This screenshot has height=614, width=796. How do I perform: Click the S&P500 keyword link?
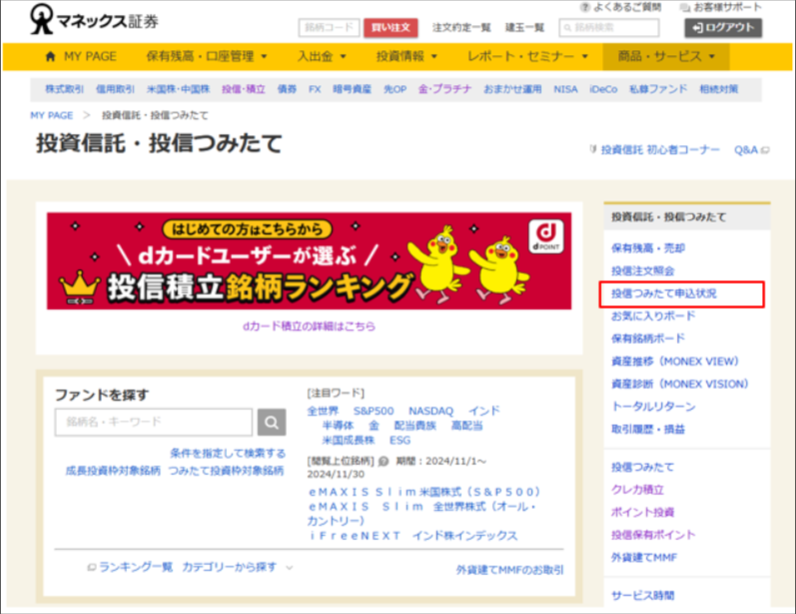pyautogui.click(x=374, y=411)
